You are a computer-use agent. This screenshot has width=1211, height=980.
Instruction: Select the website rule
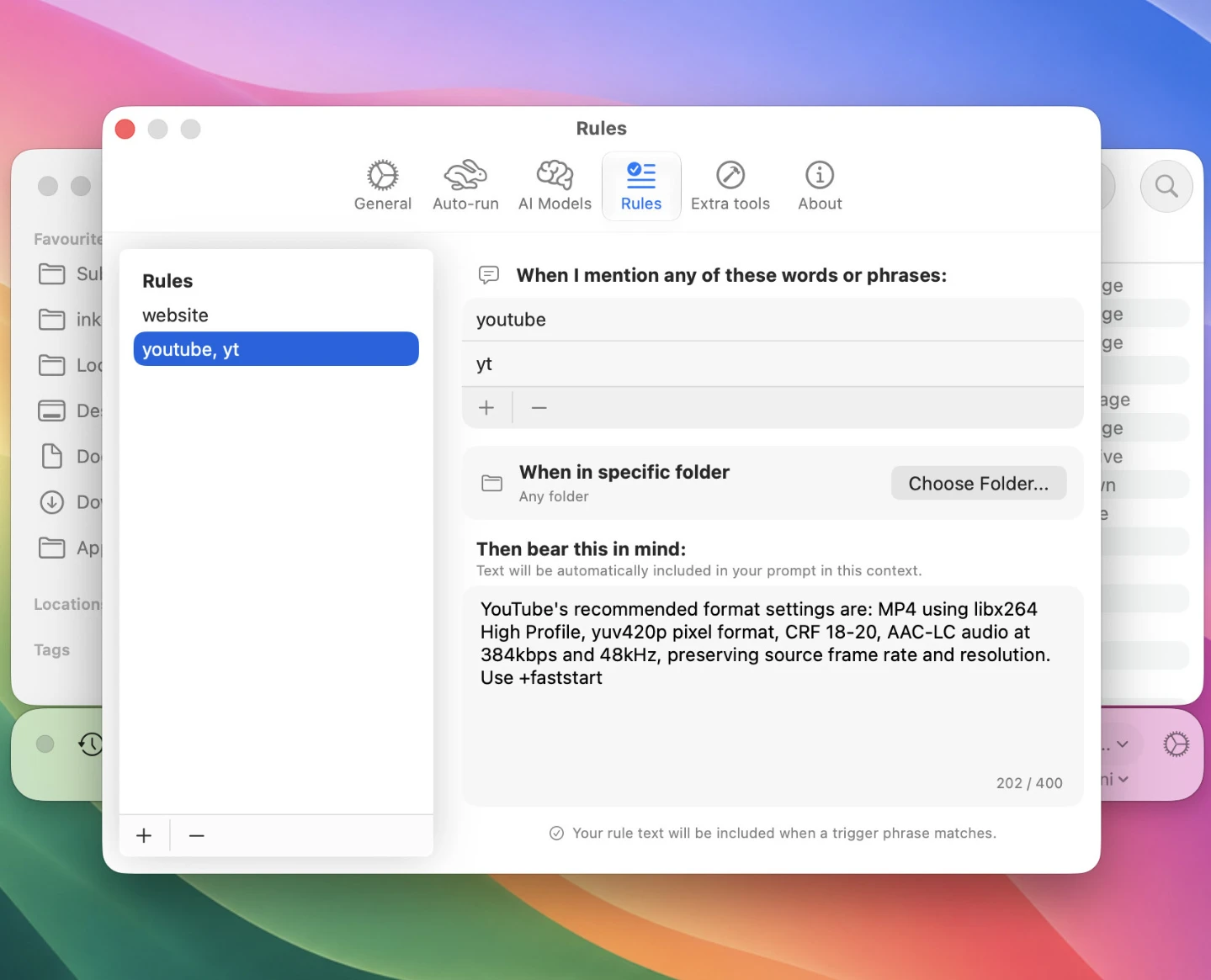[x=276, y=315]
